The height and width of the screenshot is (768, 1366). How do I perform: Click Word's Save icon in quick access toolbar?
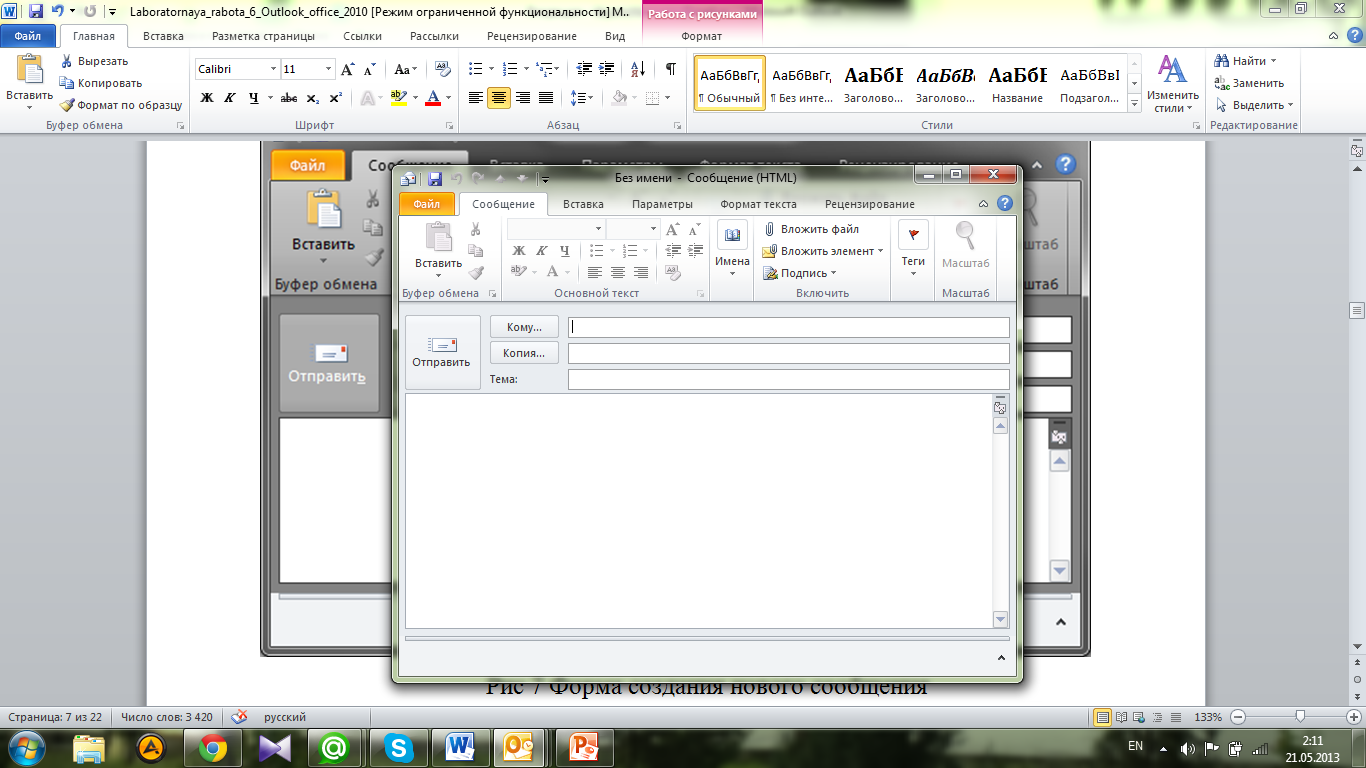pyautogui.click(x=36, y=12)
